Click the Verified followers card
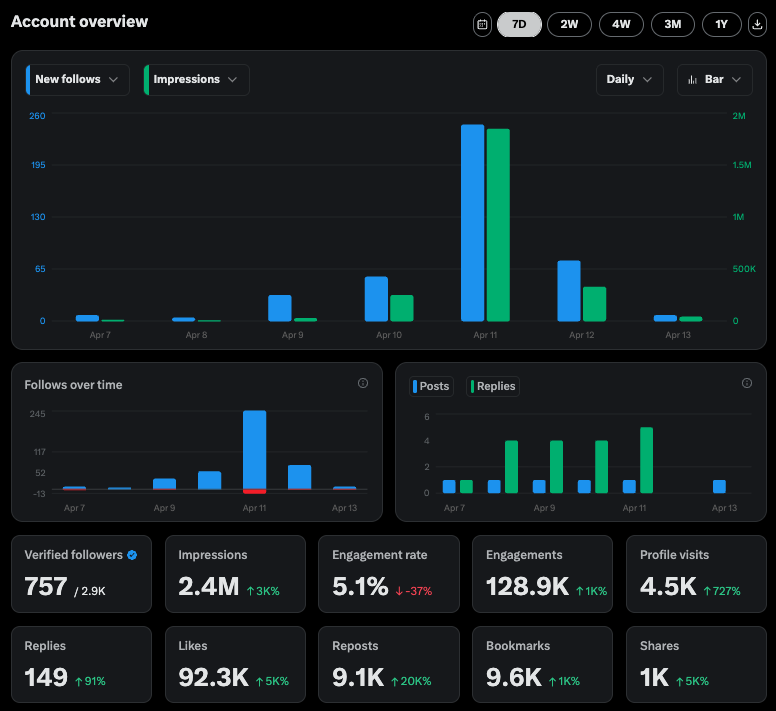This screenshot has width=776, height=711. pyautogui.click(x=82, y=574)
